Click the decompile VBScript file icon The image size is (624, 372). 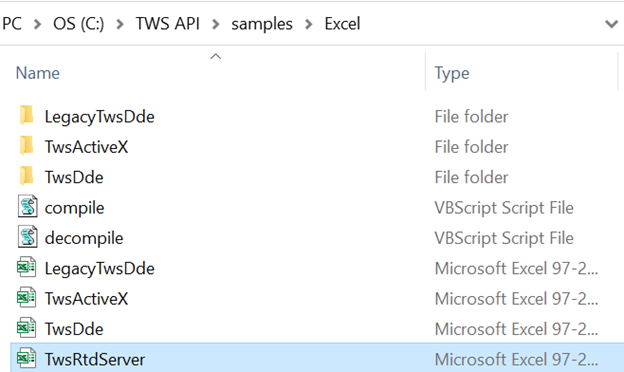(x=27, y=237)
